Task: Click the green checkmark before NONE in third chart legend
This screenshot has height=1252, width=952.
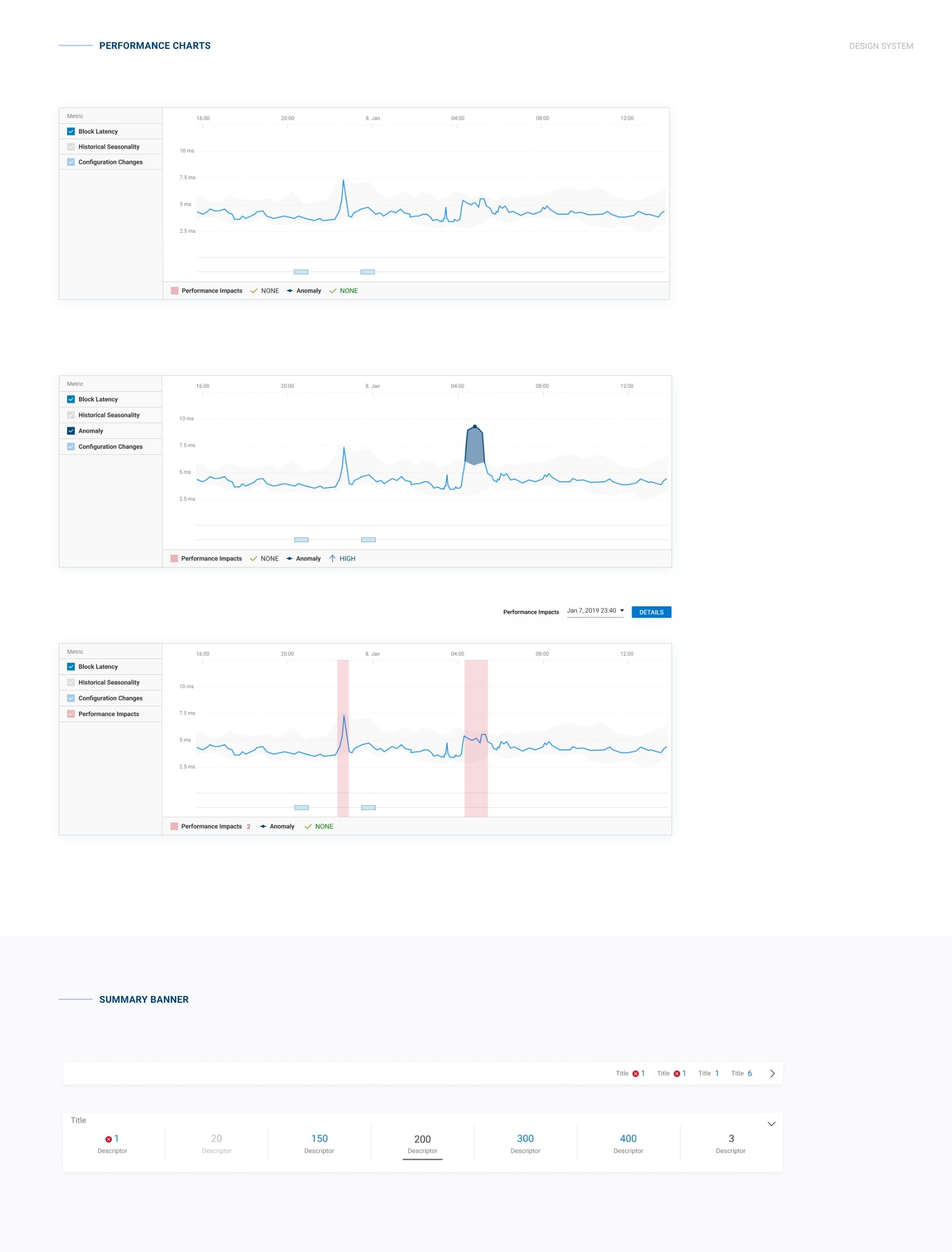Action: coord(309,826)
